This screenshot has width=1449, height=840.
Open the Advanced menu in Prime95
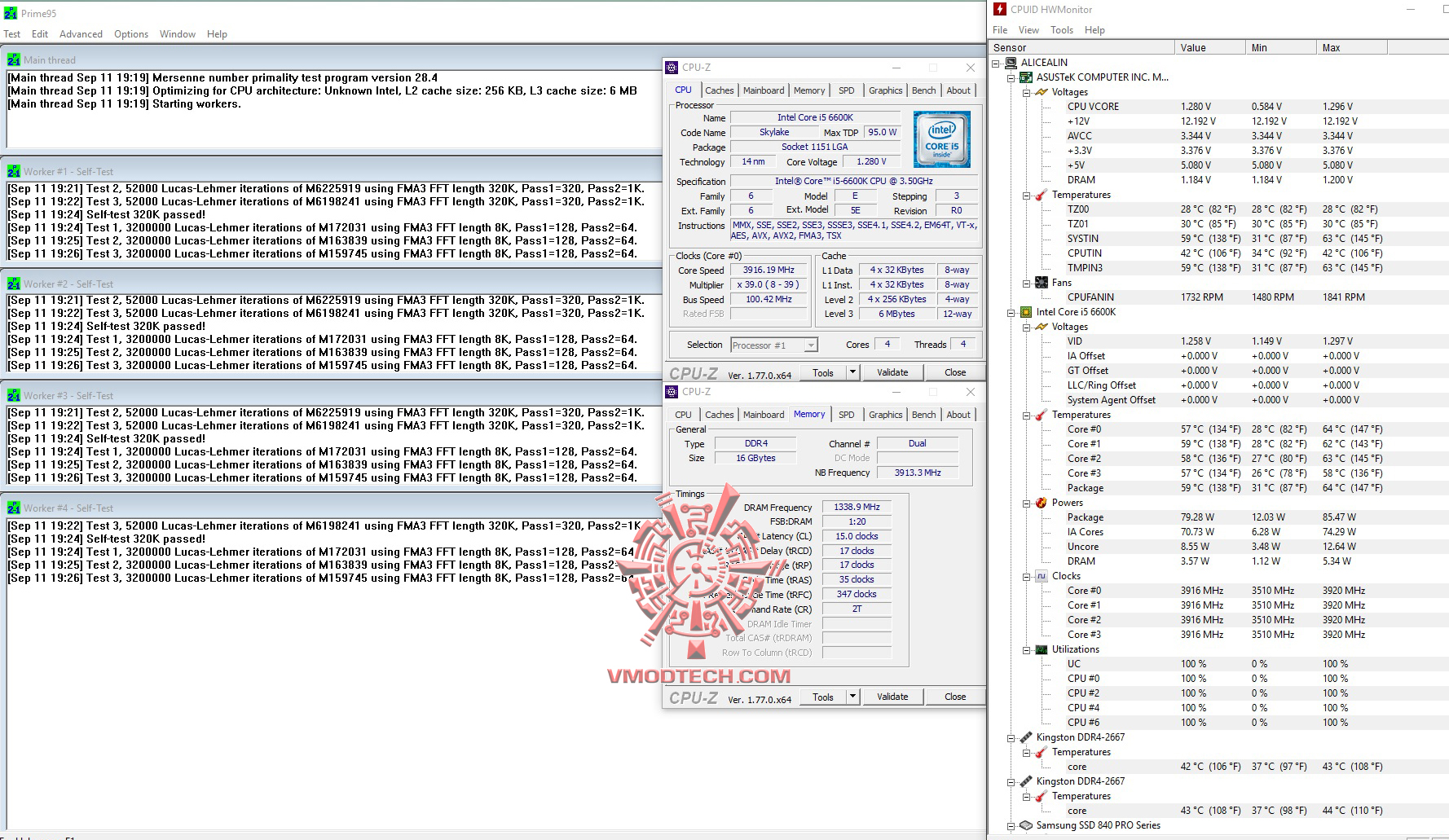click(x=81, y=34)
